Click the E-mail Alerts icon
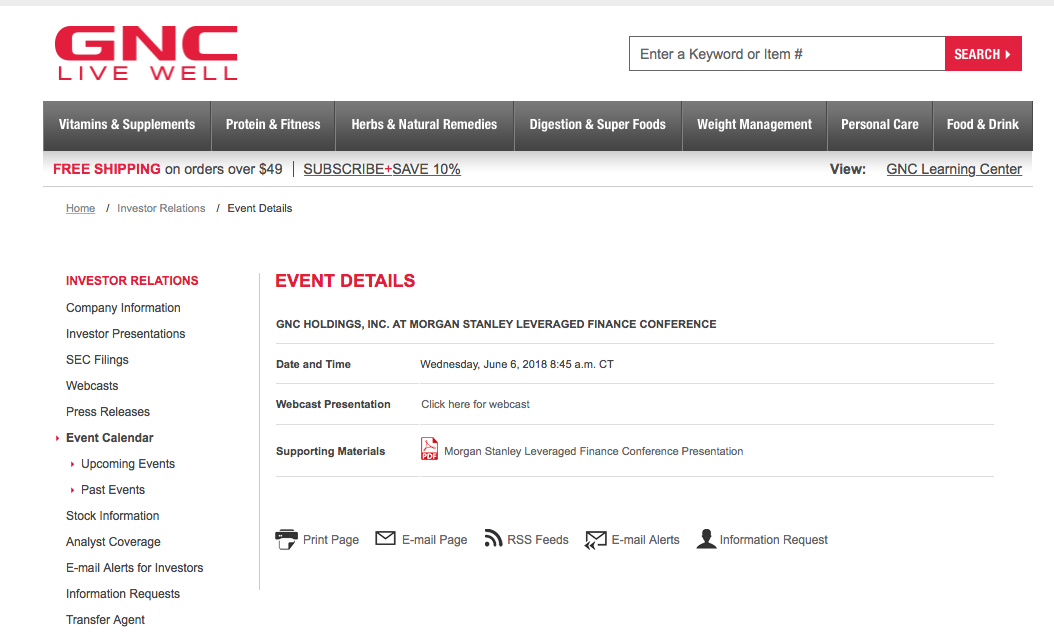 (597, 538)
